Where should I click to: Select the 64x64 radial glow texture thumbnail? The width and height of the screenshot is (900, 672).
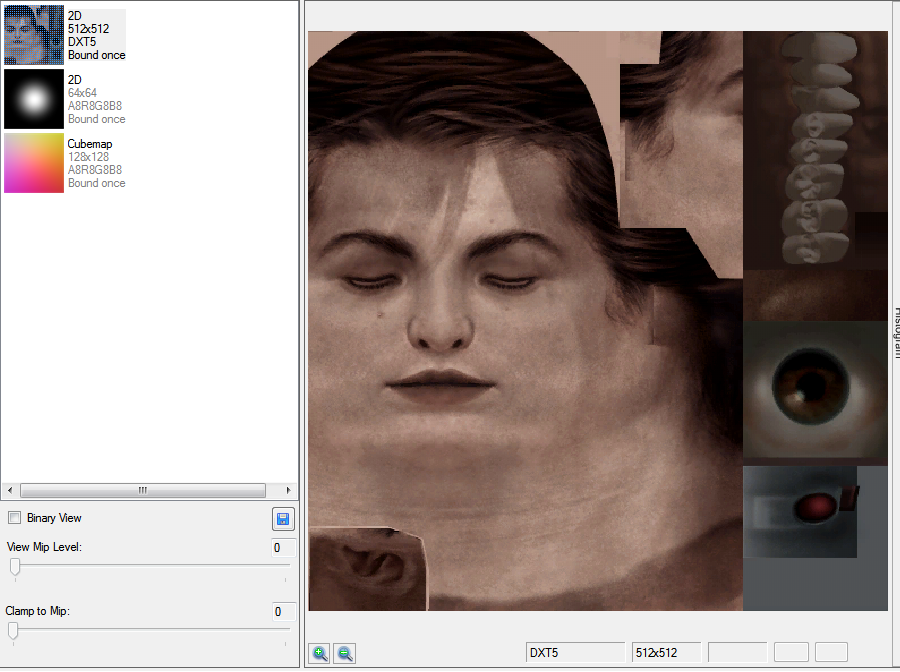pos(34,99)
